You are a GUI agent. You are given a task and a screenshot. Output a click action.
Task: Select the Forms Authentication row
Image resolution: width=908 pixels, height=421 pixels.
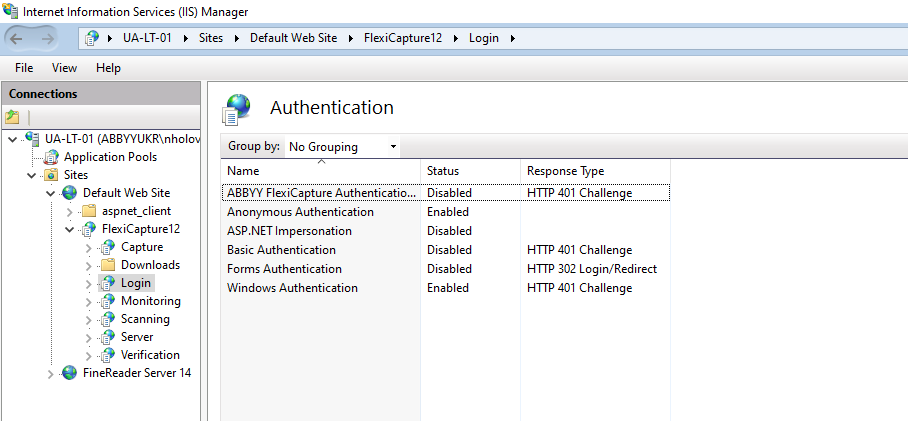446,269
